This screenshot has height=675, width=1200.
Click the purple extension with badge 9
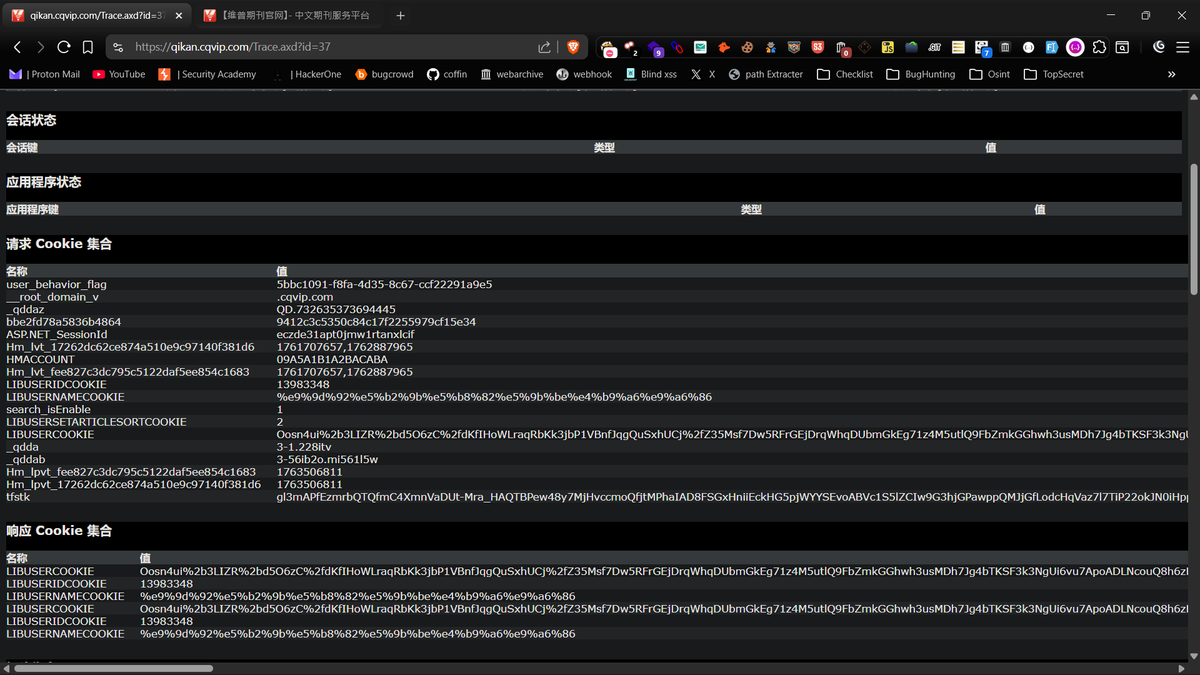tap(655, 47)
